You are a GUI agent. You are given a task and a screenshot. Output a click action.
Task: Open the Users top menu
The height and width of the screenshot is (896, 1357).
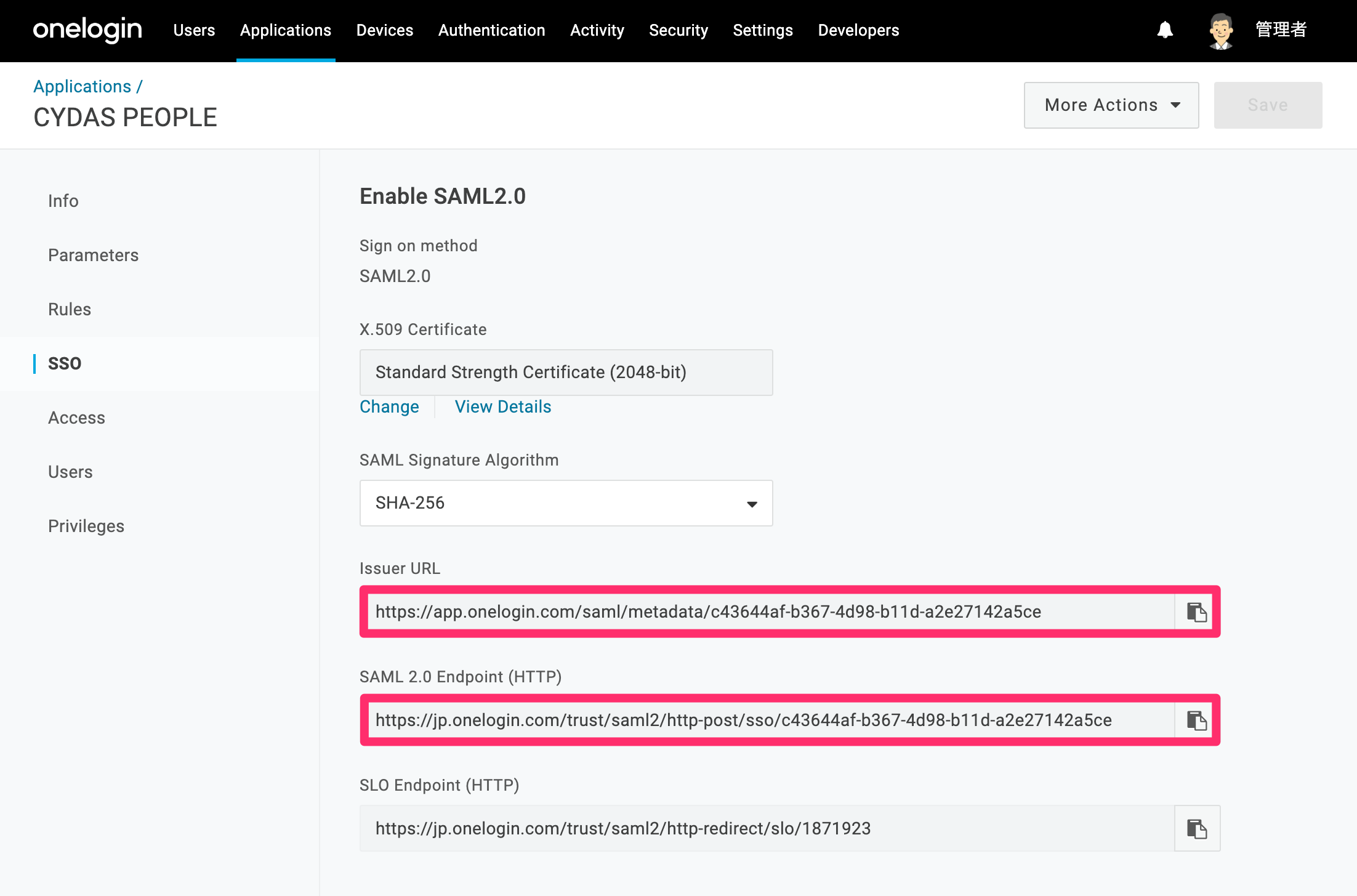194,30
